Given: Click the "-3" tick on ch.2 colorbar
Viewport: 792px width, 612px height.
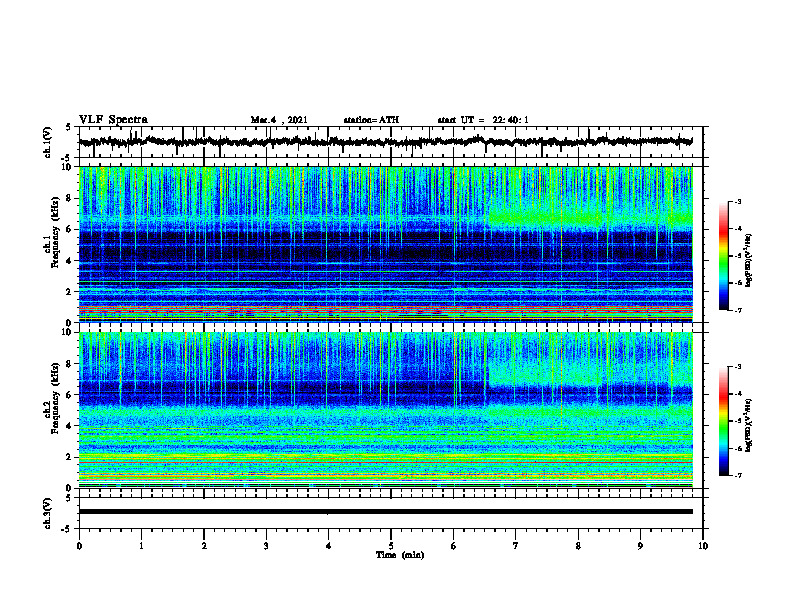Looking at the screenshot, I should tap(737, 367).
